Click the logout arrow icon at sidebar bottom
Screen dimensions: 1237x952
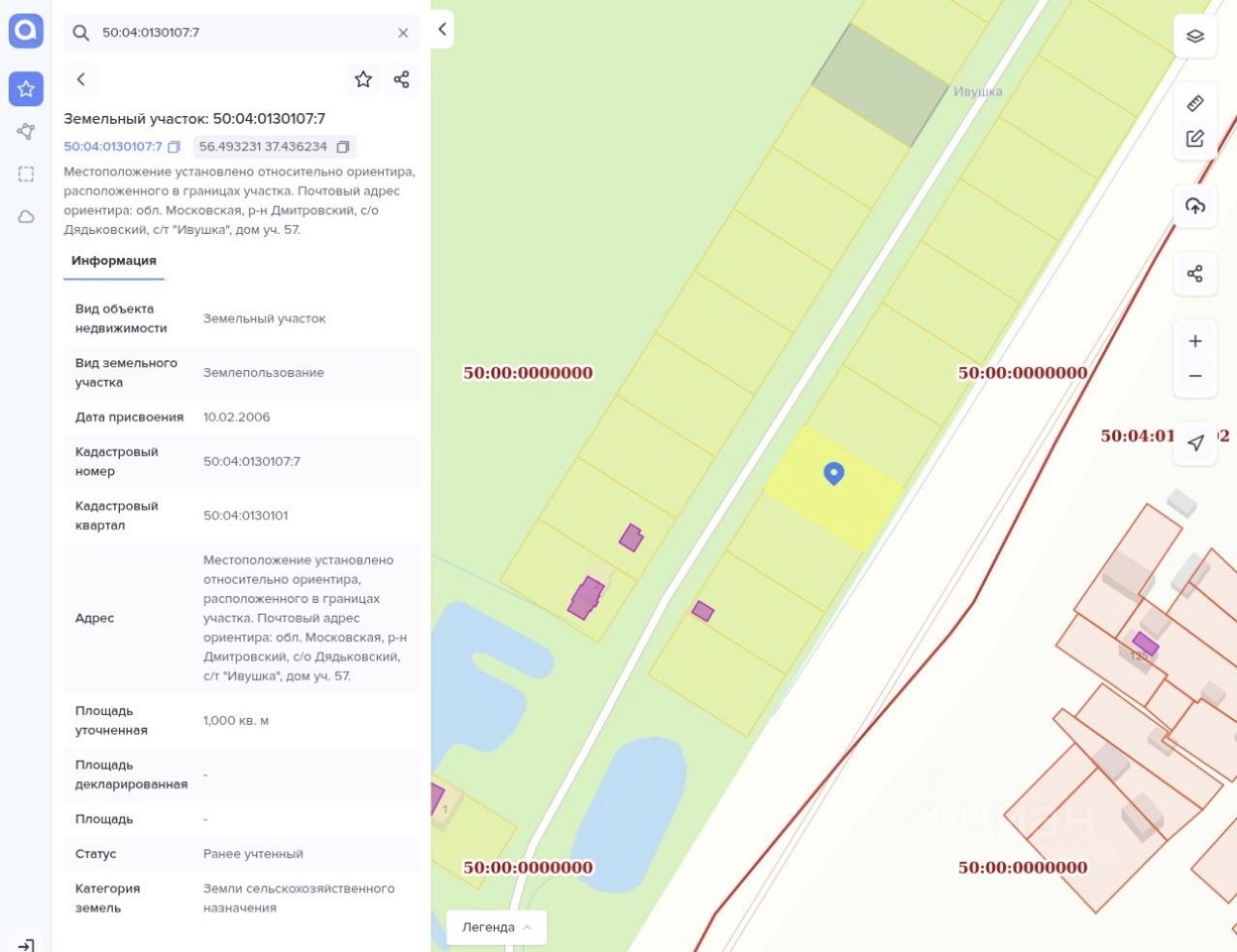click(x=26, y=944)
